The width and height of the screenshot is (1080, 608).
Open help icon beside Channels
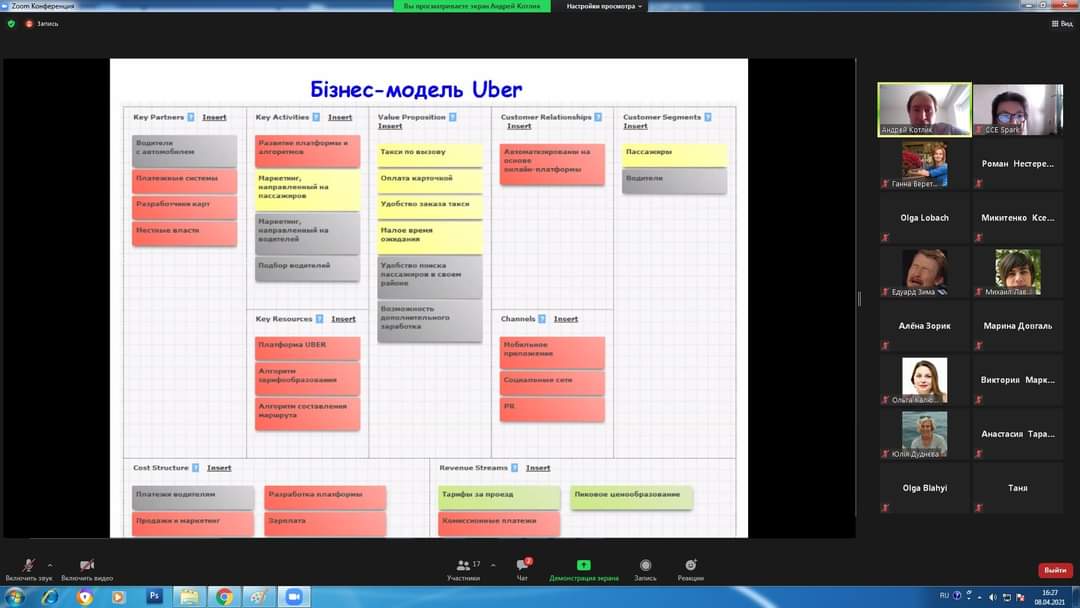(x=542, y=319)
